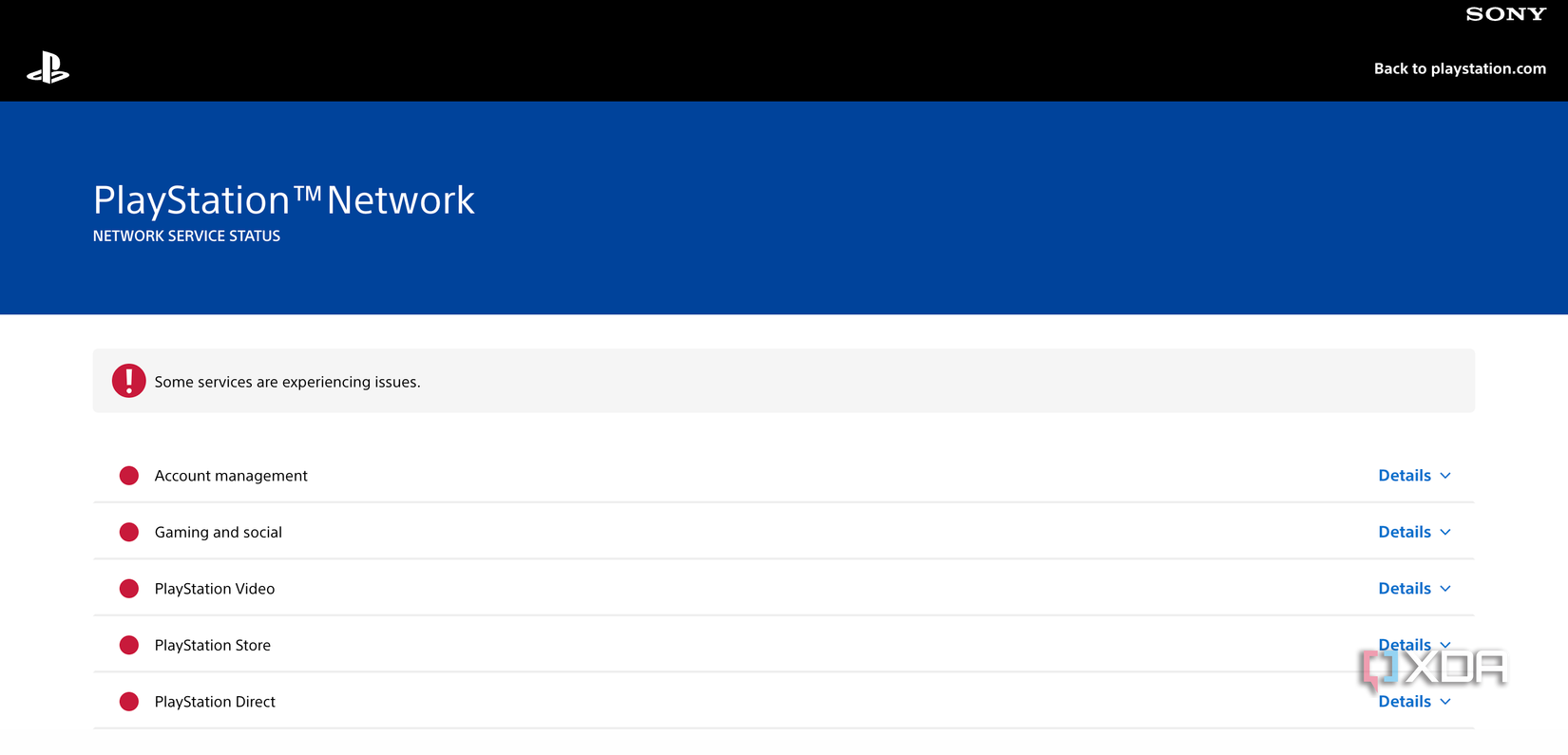This screenshot has width=1568, height=755.
Task: Click the red status dot for Gaming and social
Action: (128, 532)
